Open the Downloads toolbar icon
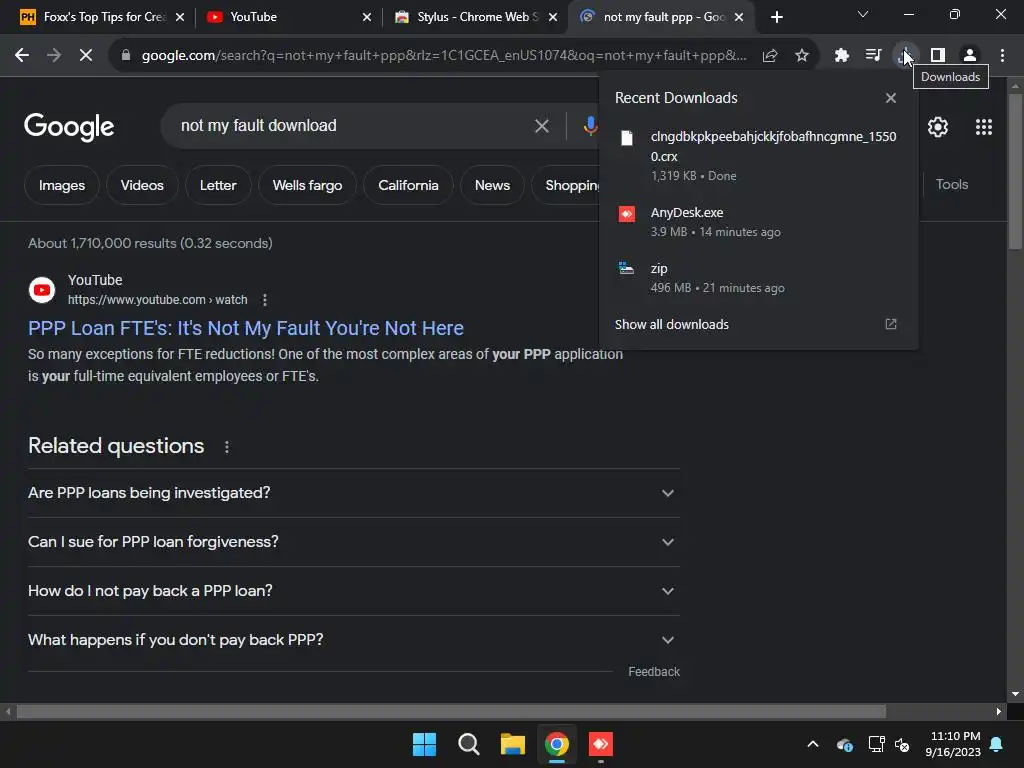 coord(905,56)
